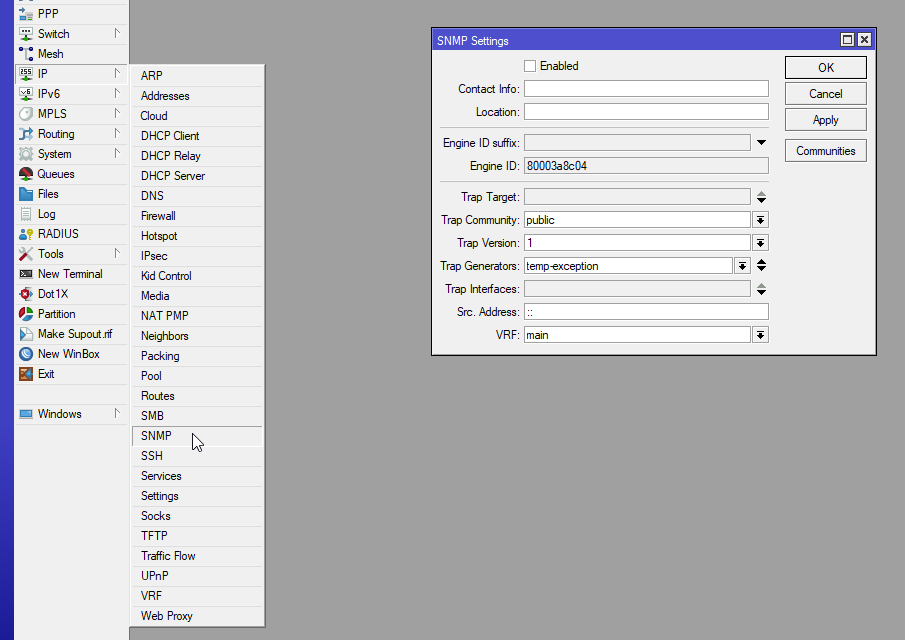Expand the Engine ID suffix arrow
This screenshot has height=640, width=905.
761,143
